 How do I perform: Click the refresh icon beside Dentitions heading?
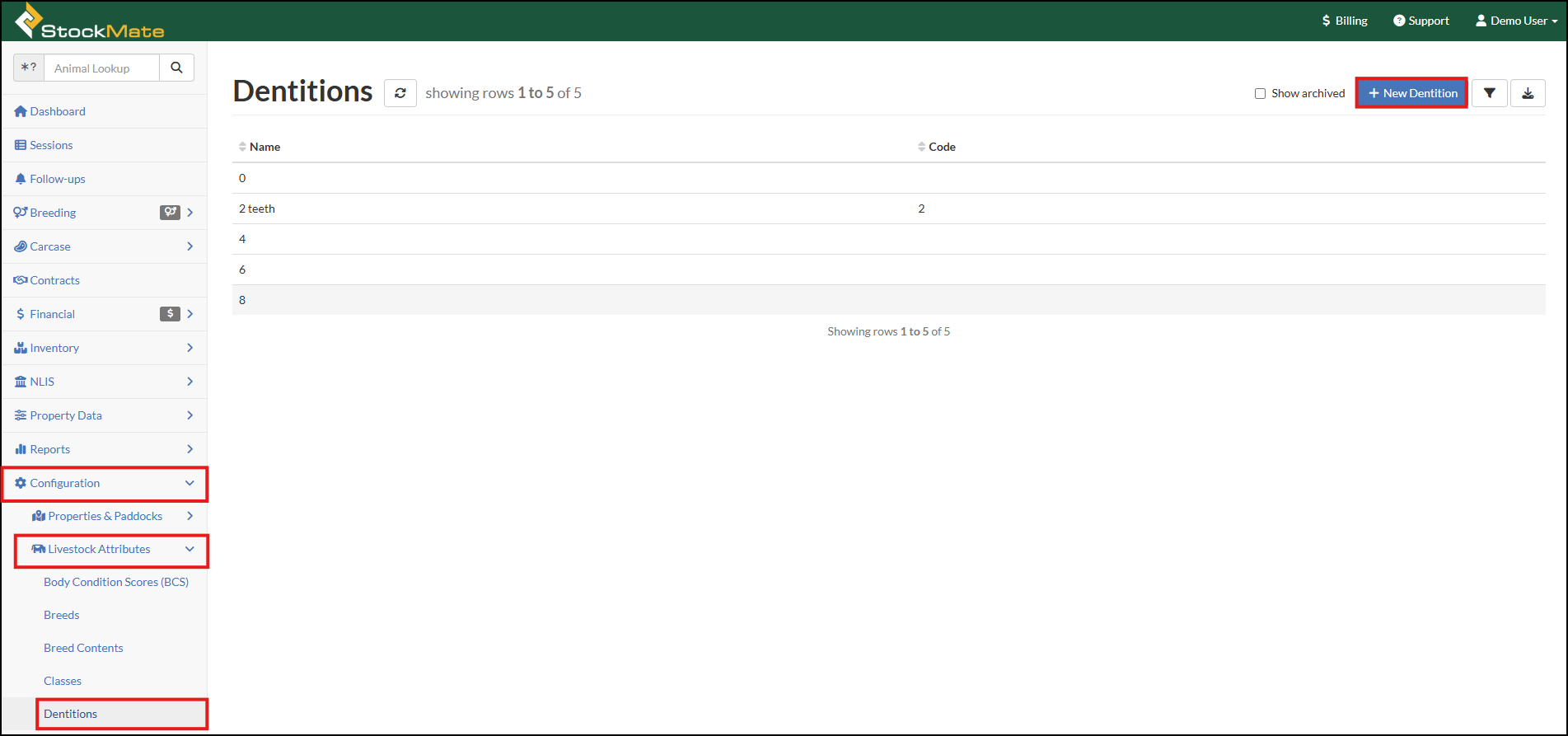pos(400,93)
